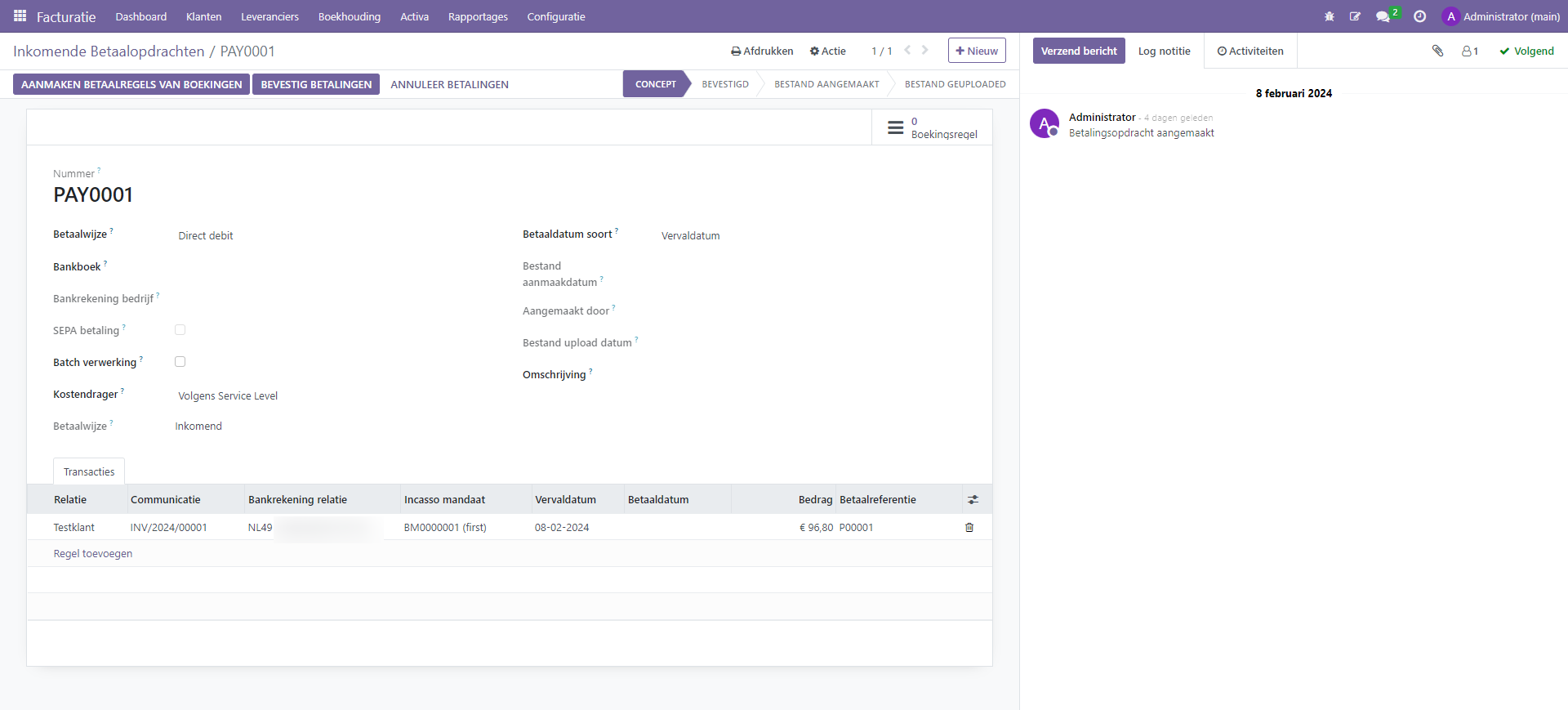
Task: Click the Bevestig Betalingen button
Action: pyautogui.click(x=315, y=84)
